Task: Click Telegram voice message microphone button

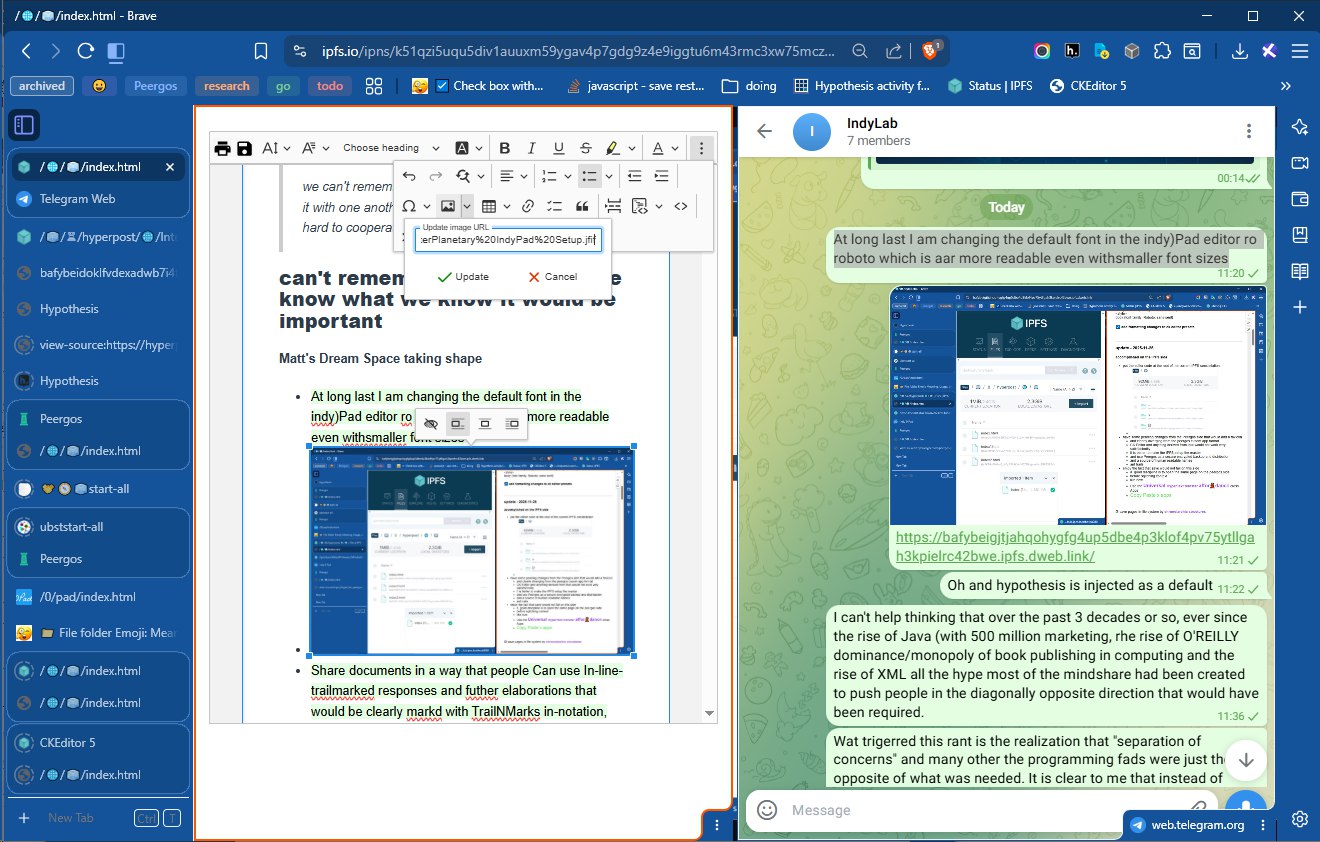Action: (x=1245, y=809)
